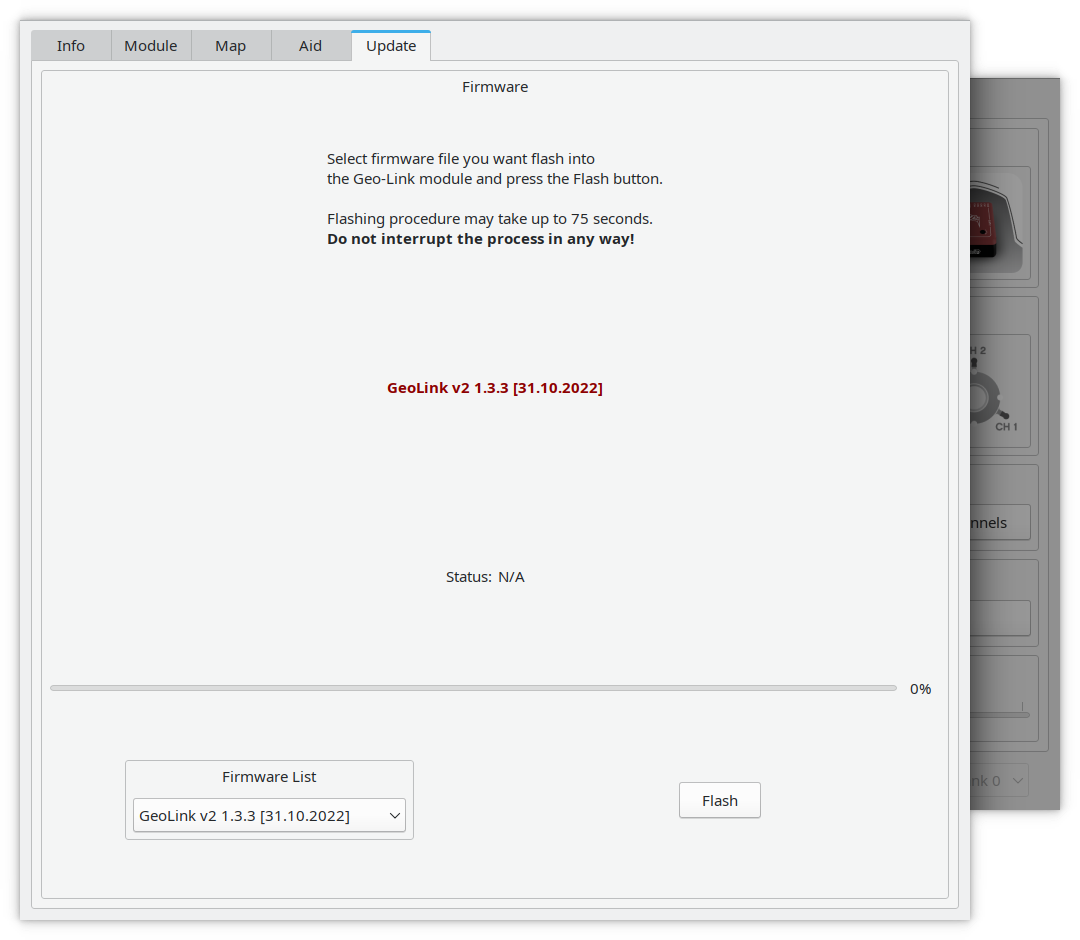Click the Firmware List group label

point(269,777)
